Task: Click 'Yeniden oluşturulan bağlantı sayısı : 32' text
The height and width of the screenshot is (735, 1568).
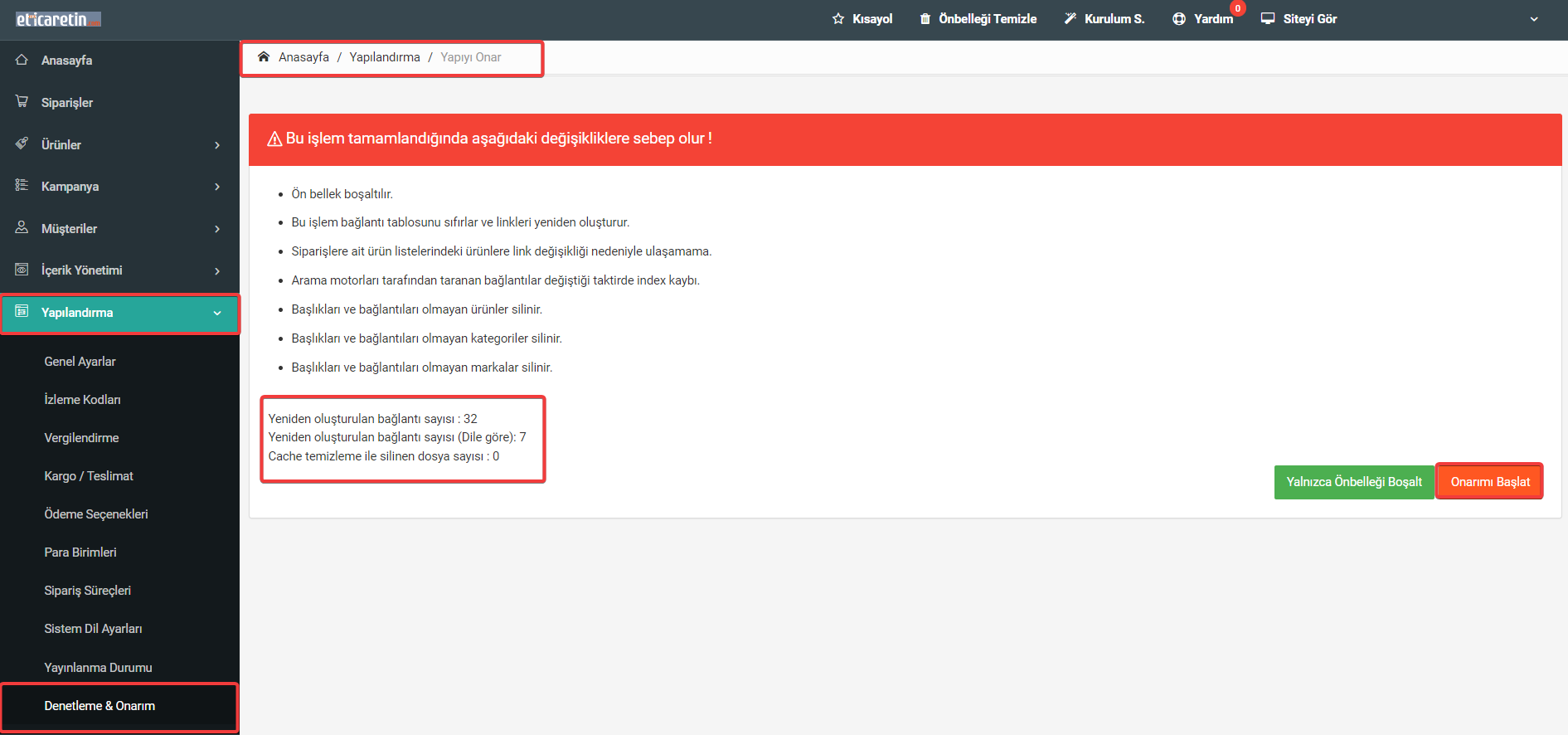Action: pyautogui.click(x=372, y=419)
